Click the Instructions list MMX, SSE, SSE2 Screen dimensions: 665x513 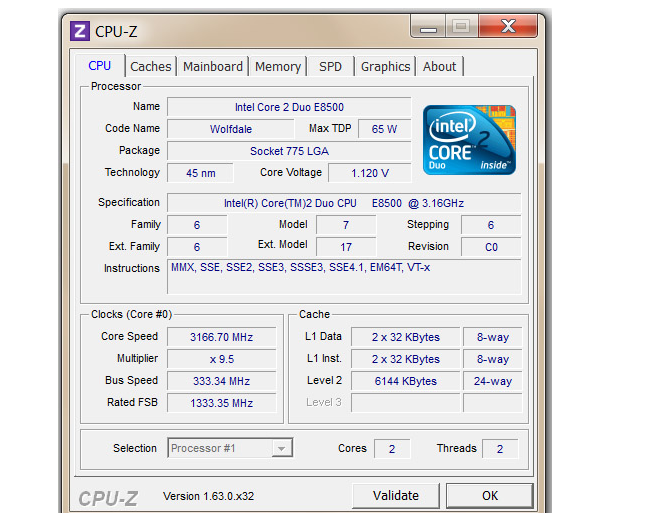pyautogui.click(x=344, y=277)
